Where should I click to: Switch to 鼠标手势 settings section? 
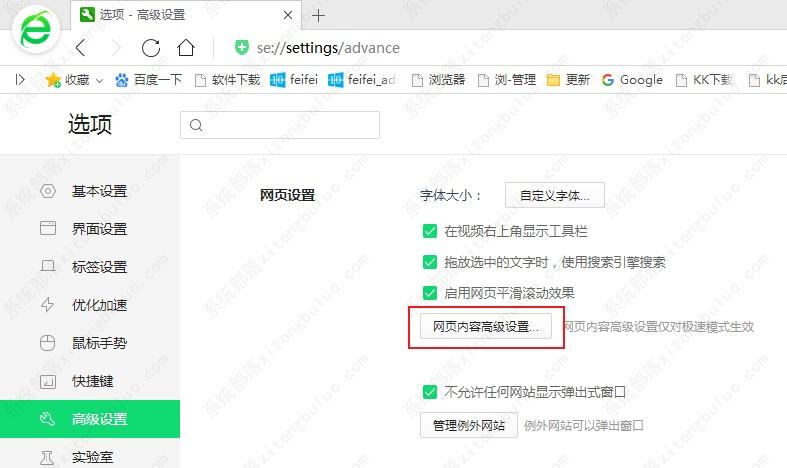(99, 343)
